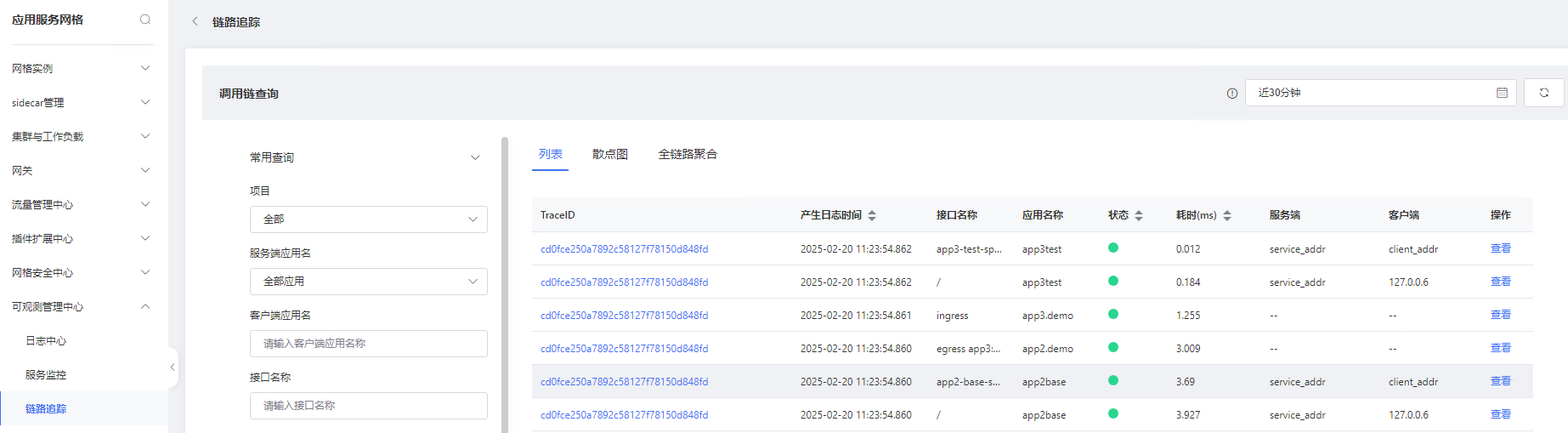Open the TraceID link in the app3-test-sp... row

pos(625,249)
